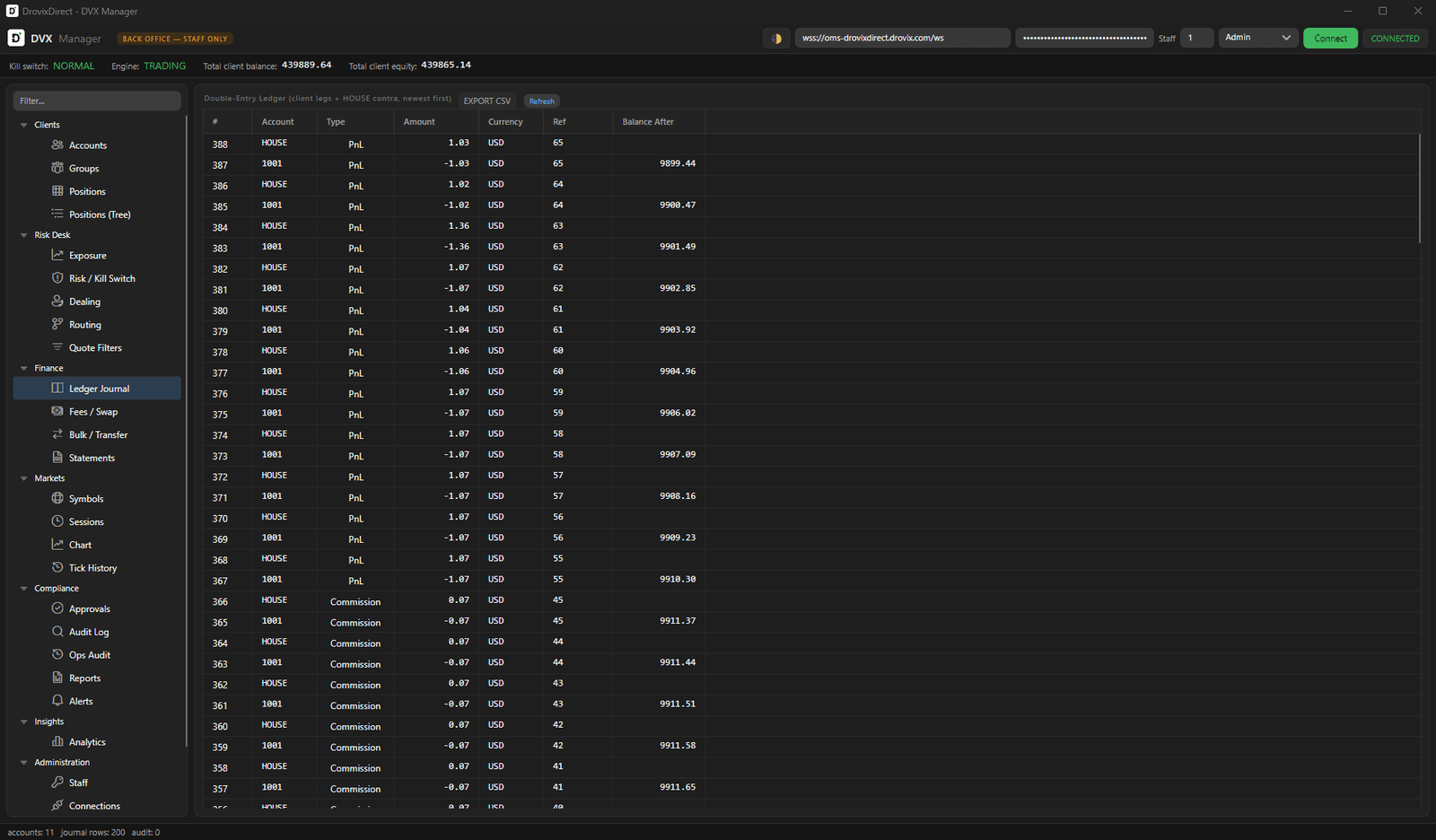Click the Routing branch icon
The height and width of the screenshot is (840, 1436).
[x=57, y=324]
